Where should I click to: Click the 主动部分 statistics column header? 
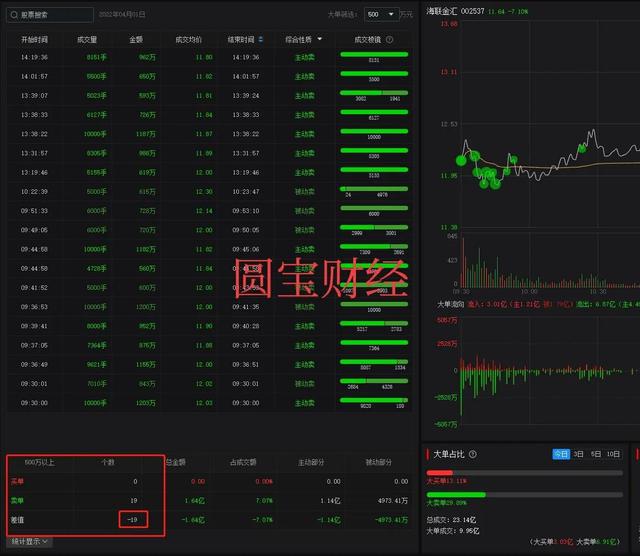click(311, 462)
